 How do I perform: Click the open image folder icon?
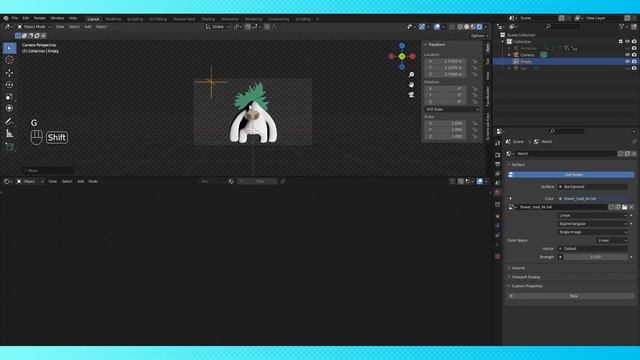point(624,207)
